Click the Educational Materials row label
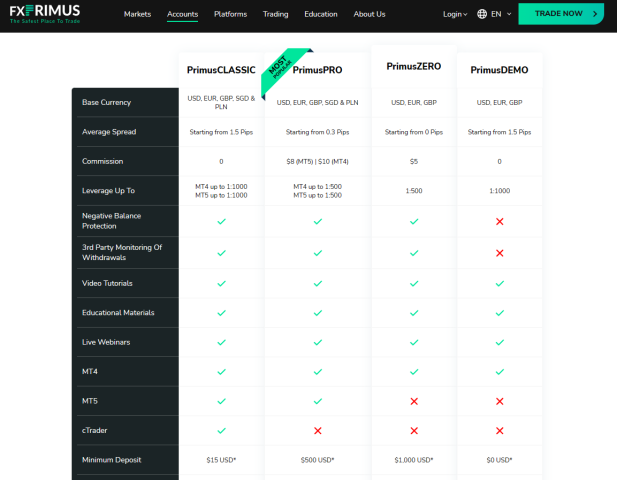Viewport: 617px width, 480px height. 118,313
